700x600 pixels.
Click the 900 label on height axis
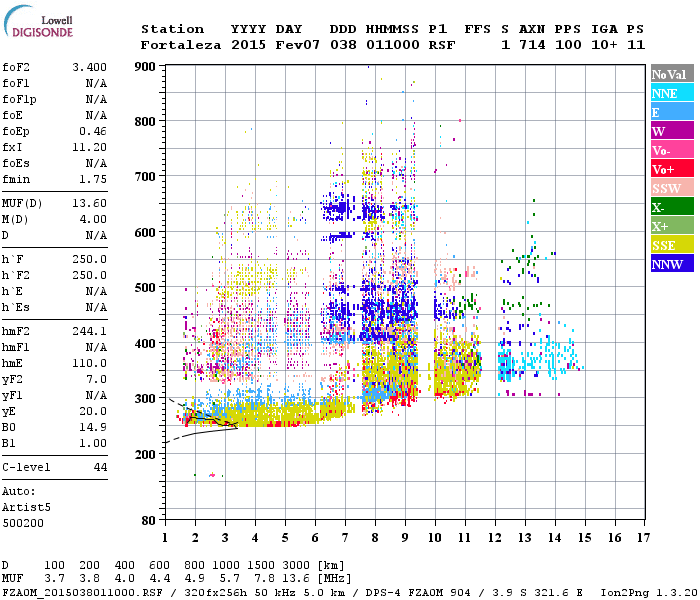click(x=146, y=67)
